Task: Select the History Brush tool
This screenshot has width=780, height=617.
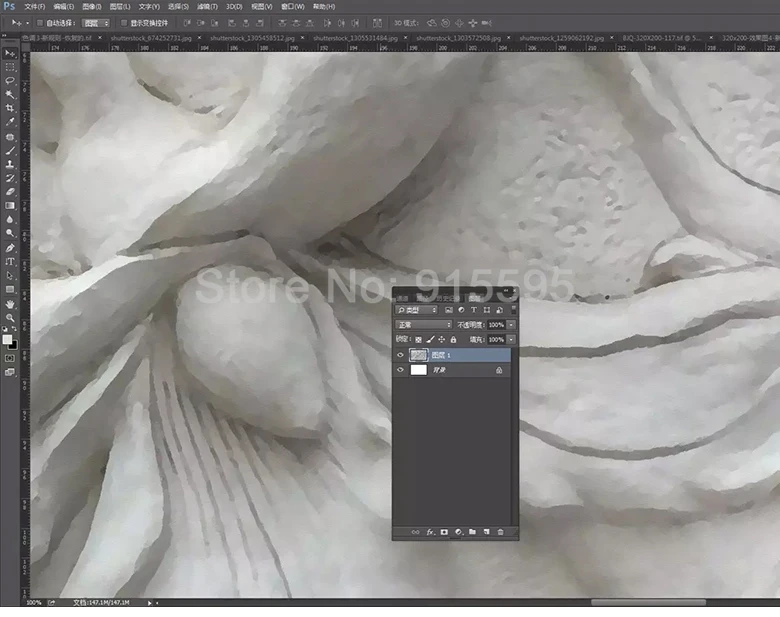Action: (10, 178)
